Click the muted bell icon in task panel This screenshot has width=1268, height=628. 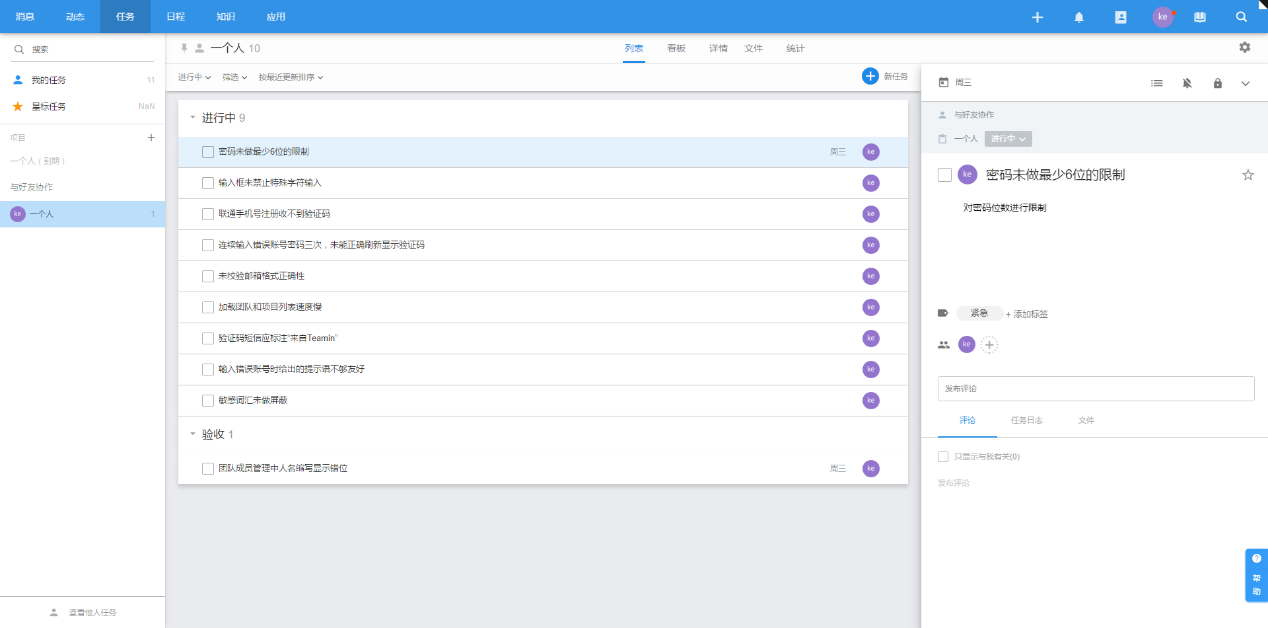pos(1187,83)
